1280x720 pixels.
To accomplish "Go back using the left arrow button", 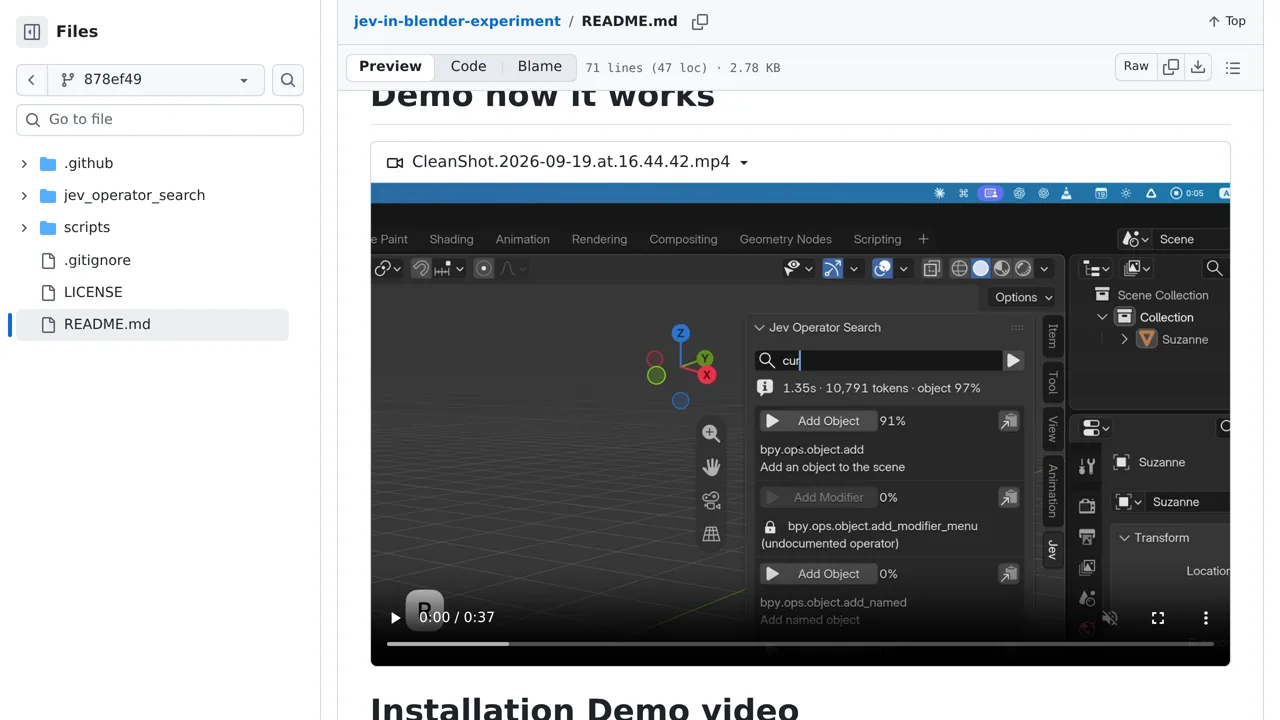I will [x=31, y=80].
